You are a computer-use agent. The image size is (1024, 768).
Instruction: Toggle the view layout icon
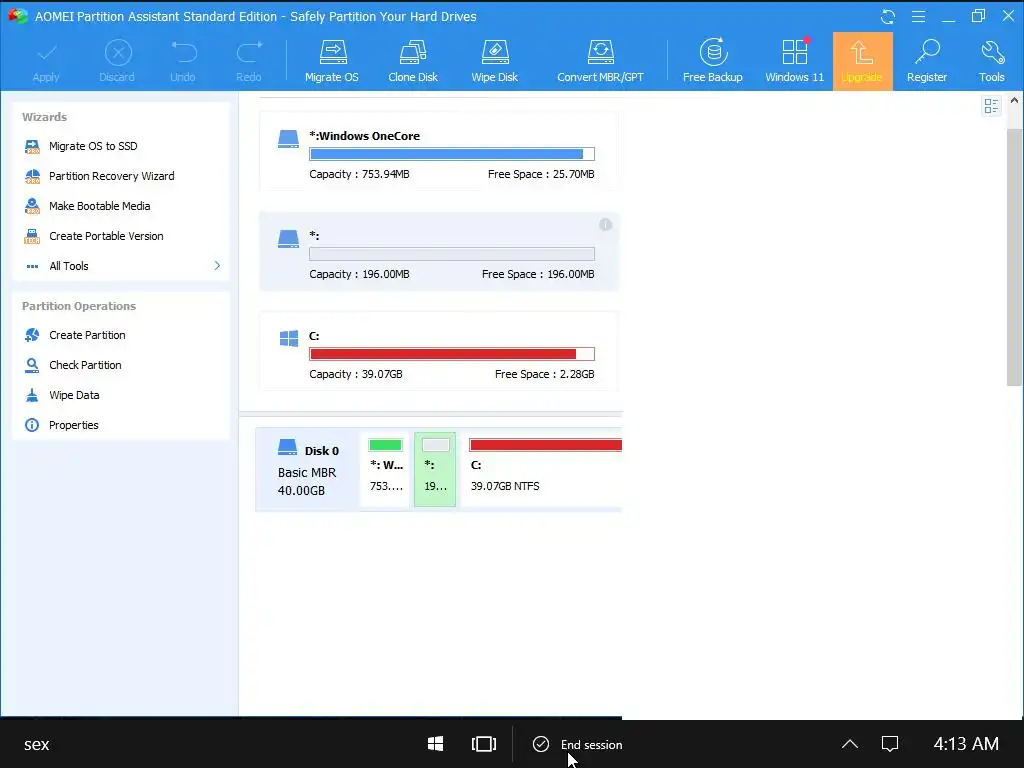tap(991, 106)
